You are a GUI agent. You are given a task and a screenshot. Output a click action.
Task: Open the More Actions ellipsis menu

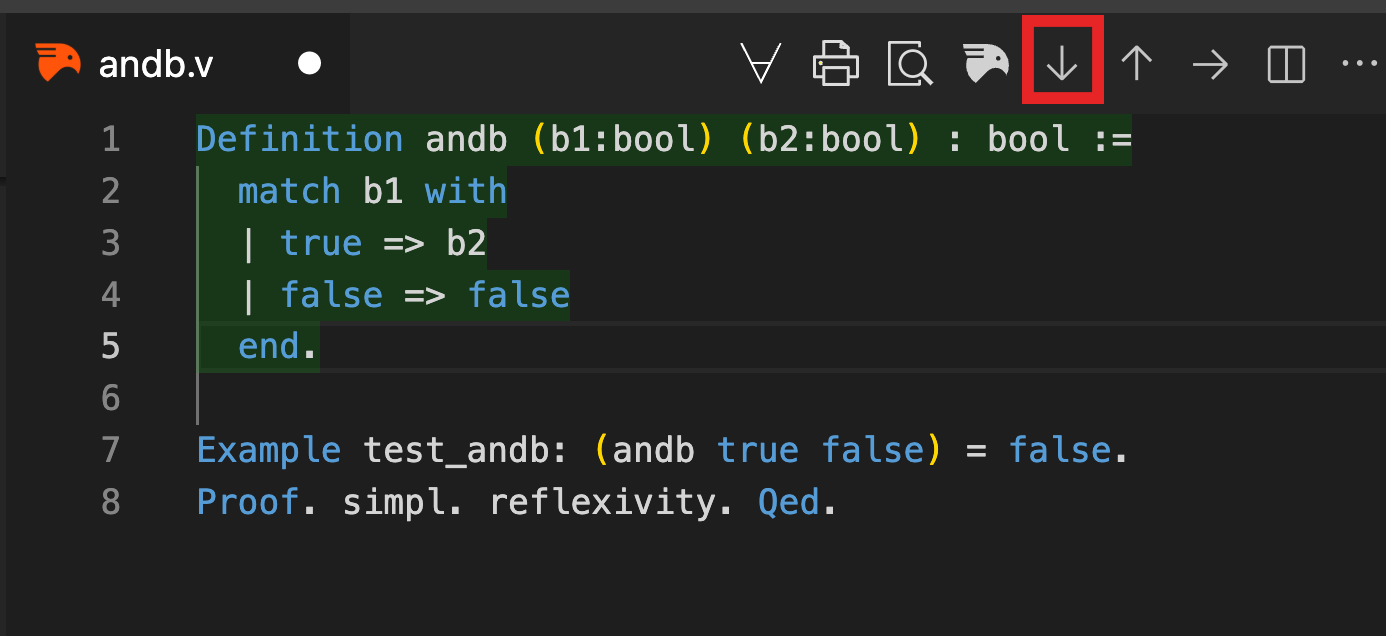tap(1359, 64)
